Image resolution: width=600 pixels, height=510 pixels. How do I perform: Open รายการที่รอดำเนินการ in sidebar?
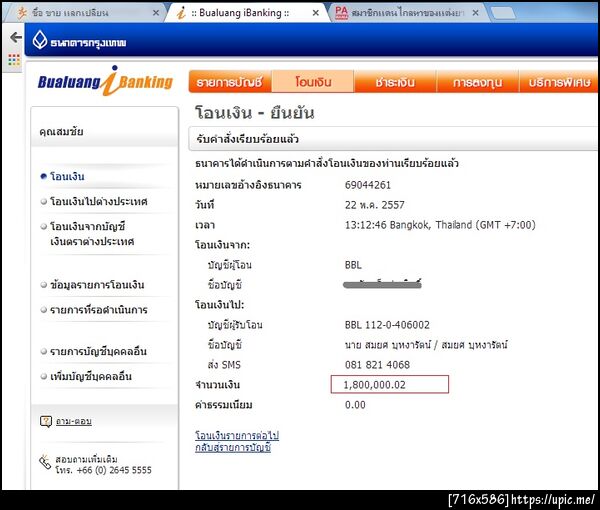(99, 310)
